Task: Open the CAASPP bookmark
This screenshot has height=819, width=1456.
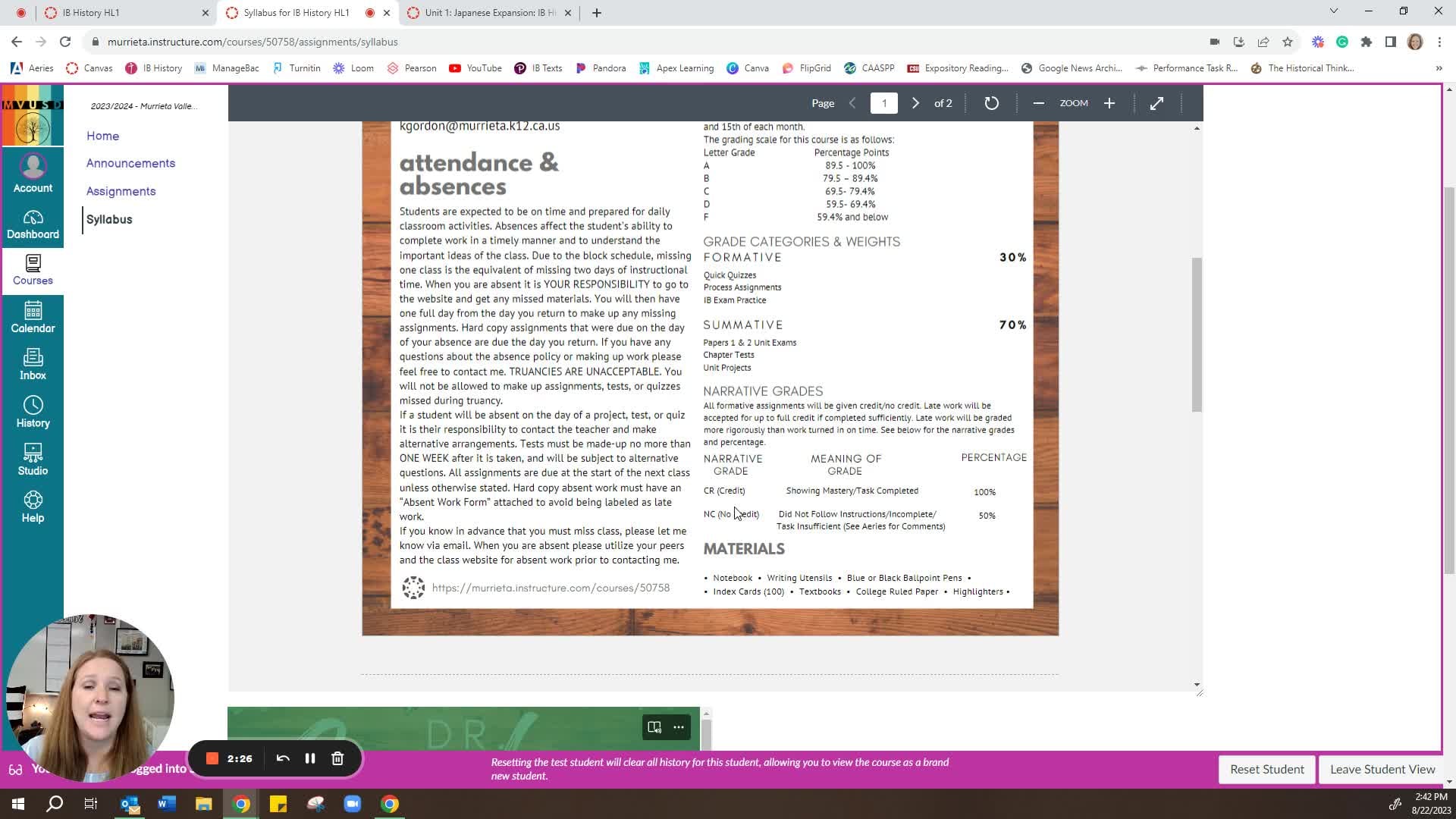Action: coord(869,68)
